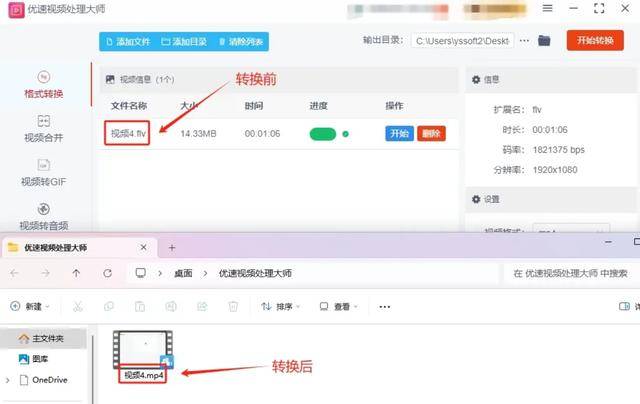Viewport: 640px width, 404px height.
Task: Select 主文件夹 in the navigation pane
Action: click(x=43, y=338)
